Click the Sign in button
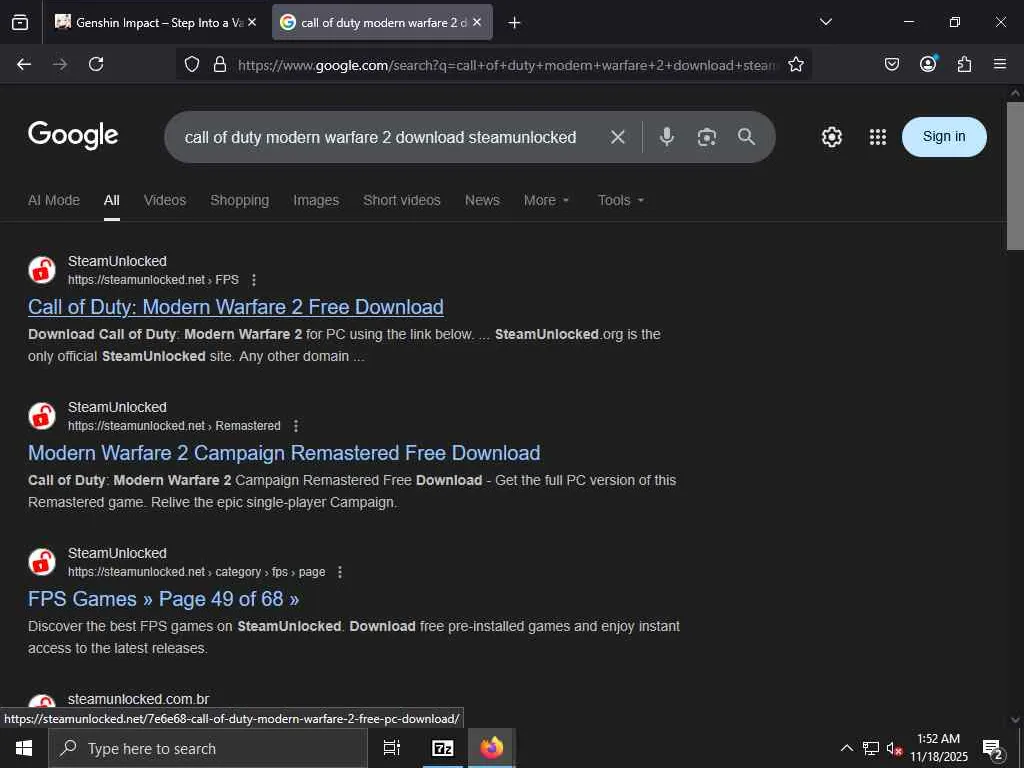This screenshot has width=1024, height=768. pyautogui.click(x=944, y=136)
